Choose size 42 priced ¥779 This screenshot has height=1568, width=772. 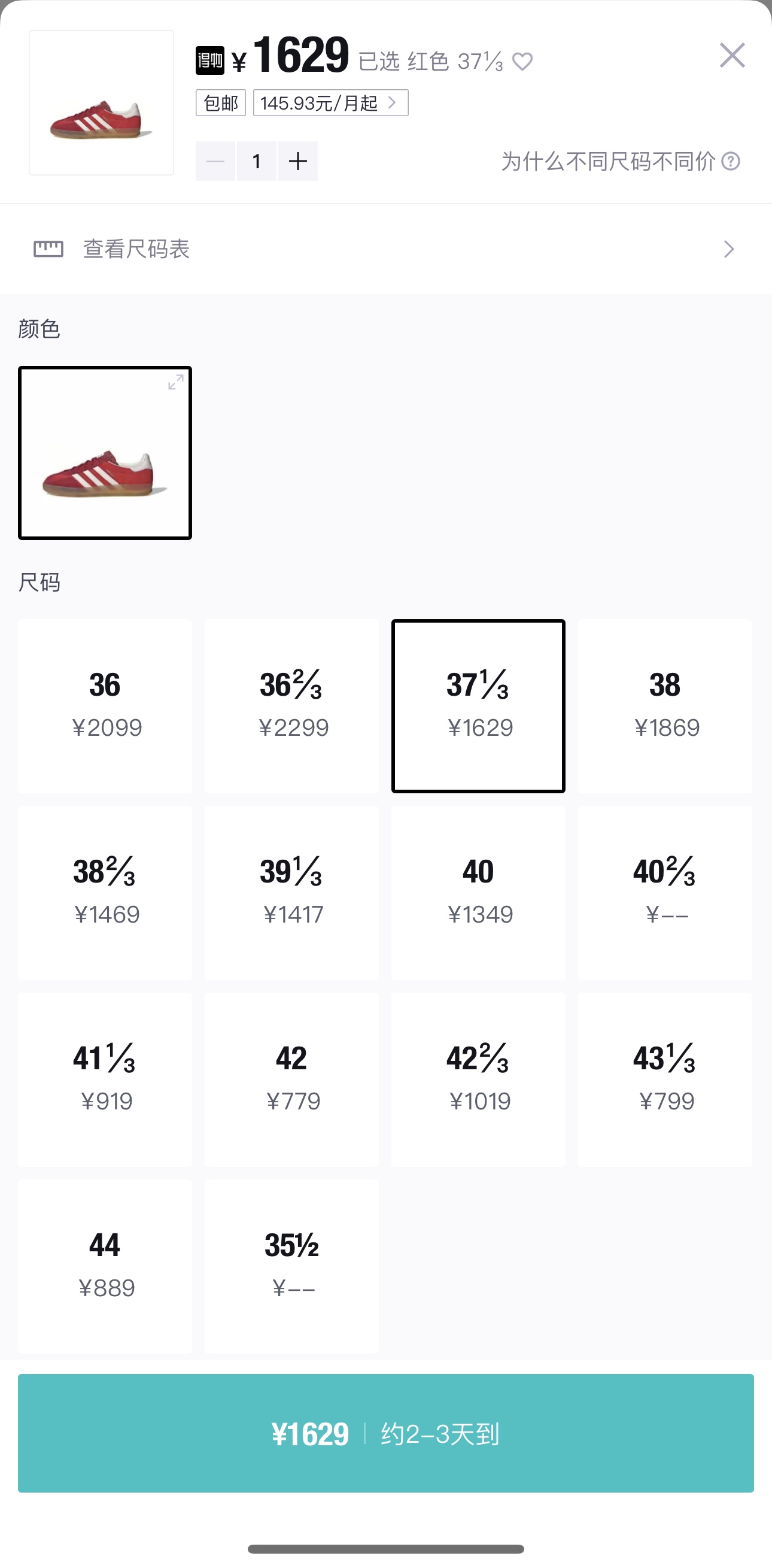[291, 1079]
